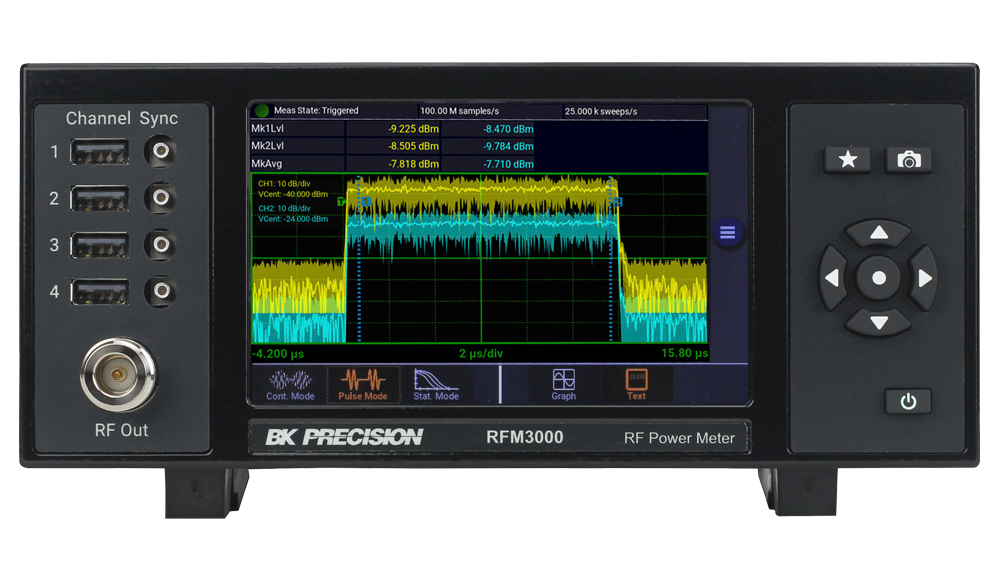Click the trigger T marker on trace

[x=341, y=202]
